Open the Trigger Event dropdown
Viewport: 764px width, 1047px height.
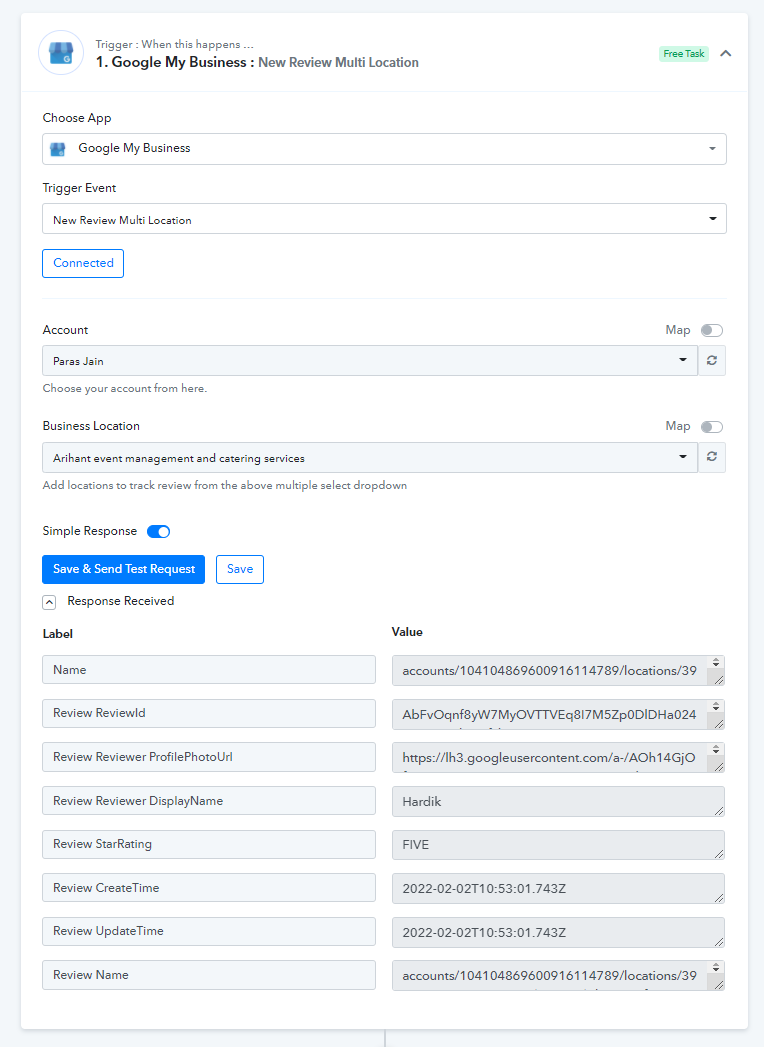[384, 219]
